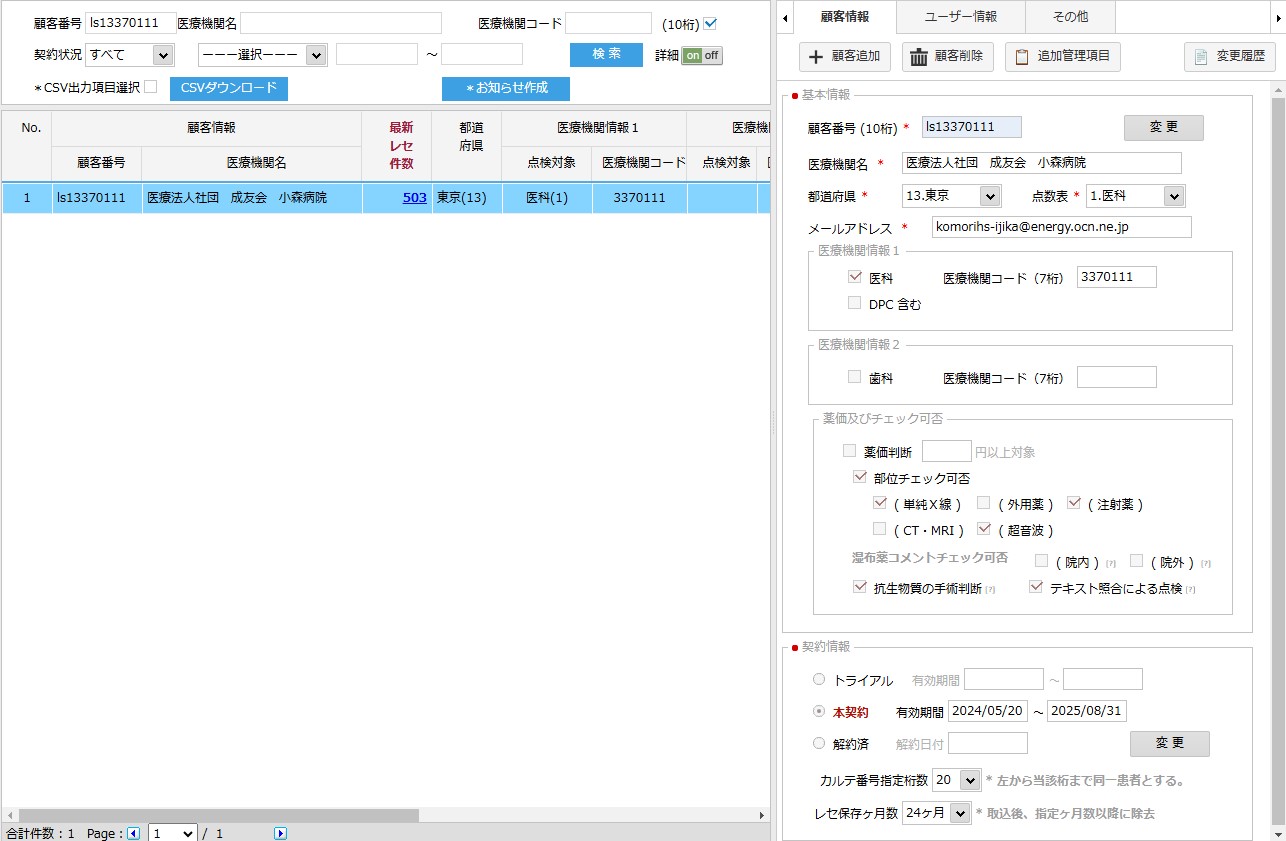
Task: Click the 検索 button
Action: (x=606, y=54)
